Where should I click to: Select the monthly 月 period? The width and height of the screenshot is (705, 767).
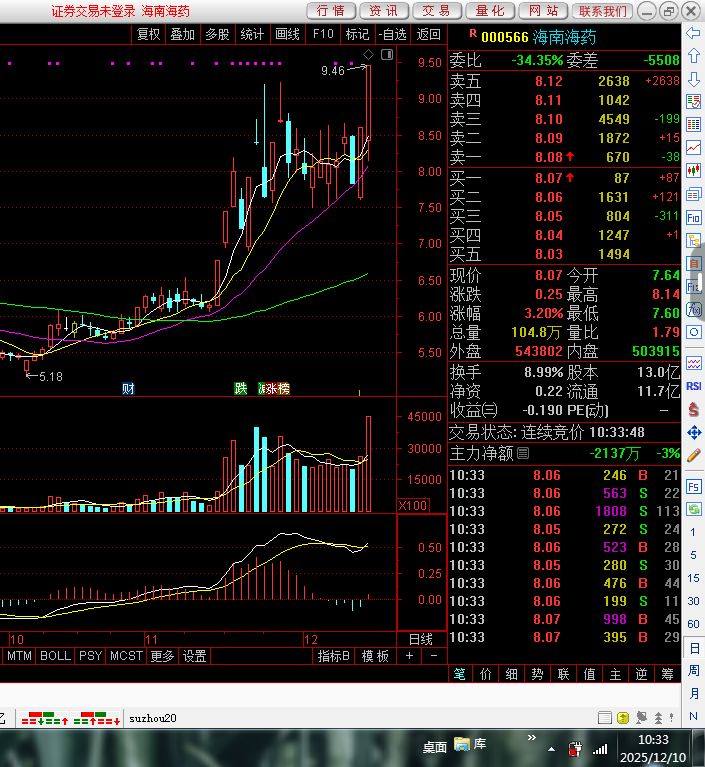click(x=693, y=693)
